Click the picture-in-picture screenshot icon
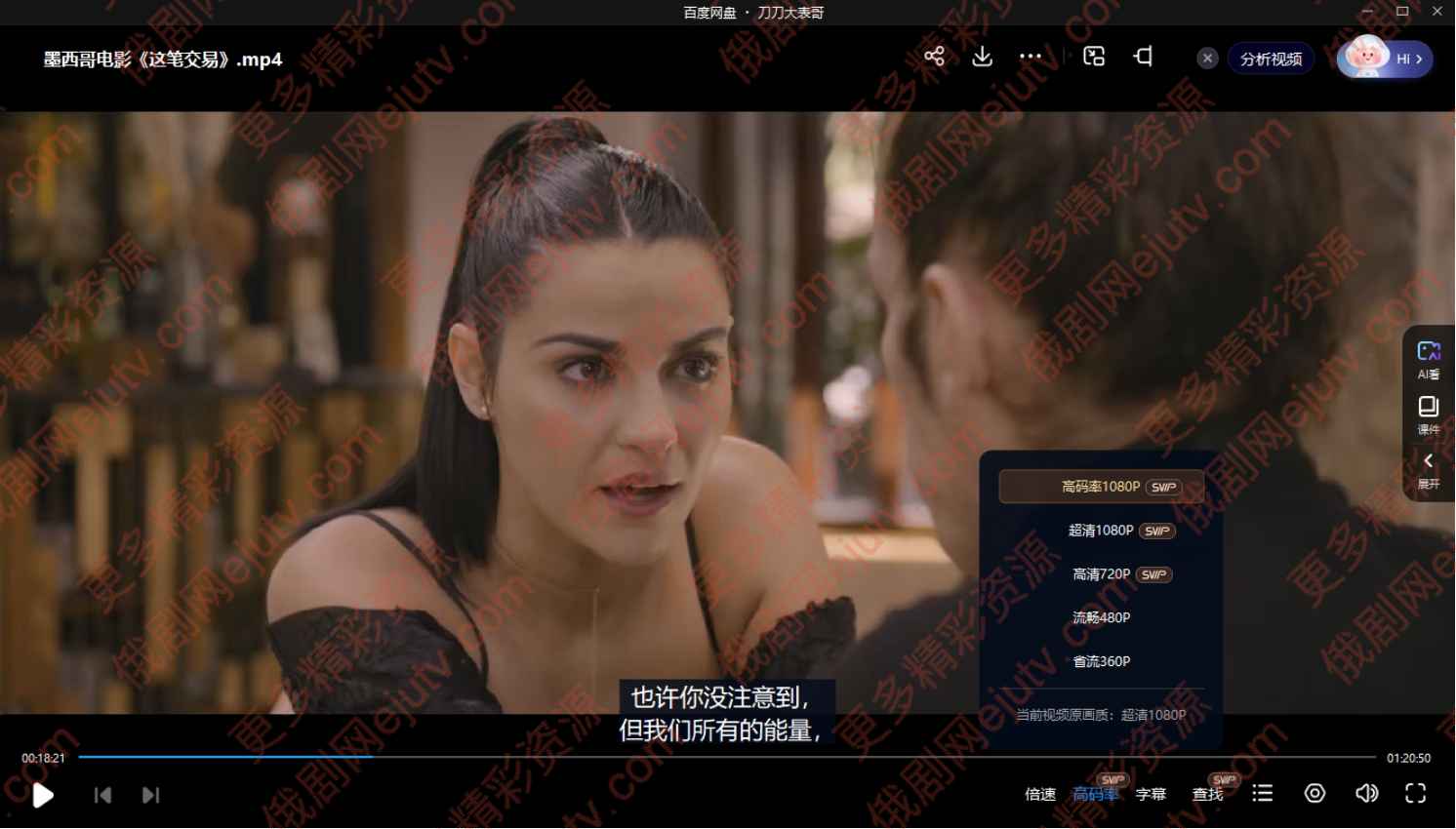1456x829 pixels. (x=1094, y=57)
